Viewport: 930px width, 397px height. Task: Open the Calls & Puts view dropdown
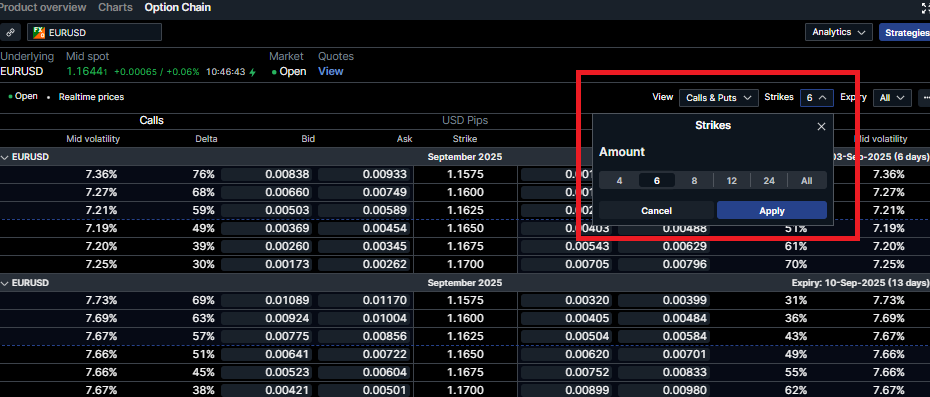(x=718, y=98)
